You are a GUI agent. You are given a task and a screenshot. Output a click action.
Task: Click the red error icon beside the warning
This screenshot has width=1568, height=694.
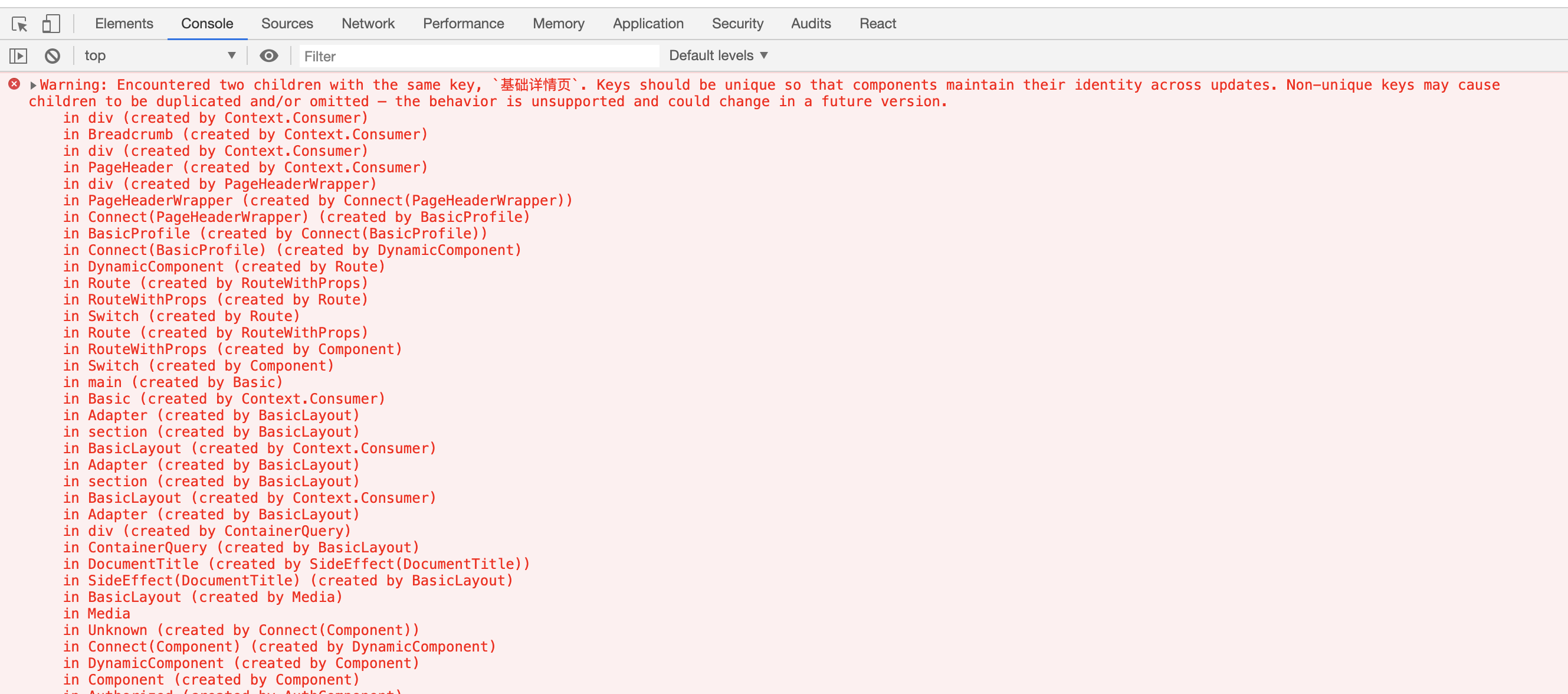point(14,84)
